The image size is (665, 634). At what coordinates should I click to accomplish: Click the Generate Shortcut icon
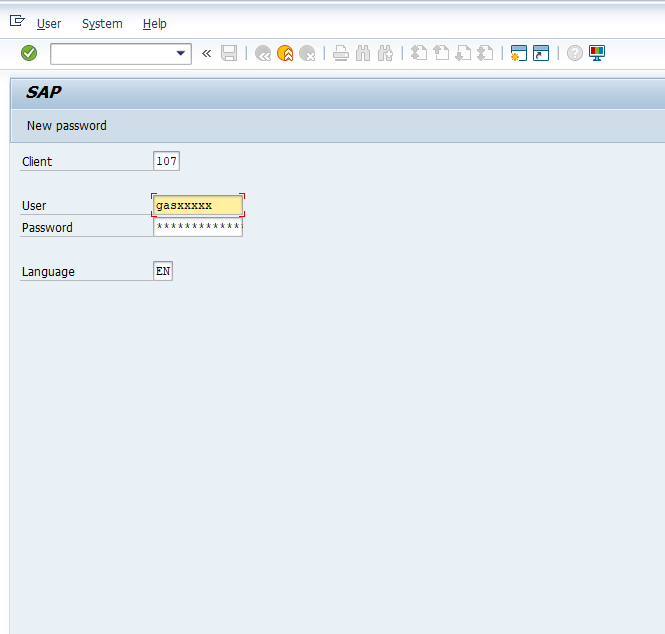point(541,53)
